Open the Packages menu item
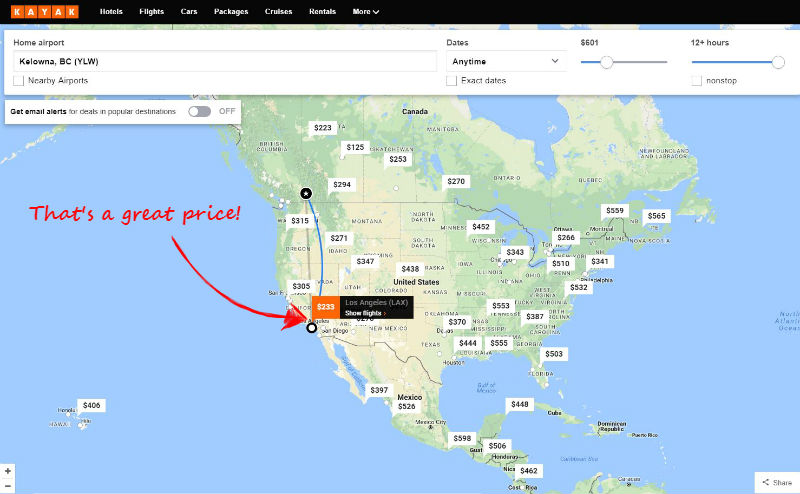Screen dimensions: 800x494 (x=231, y=11)
